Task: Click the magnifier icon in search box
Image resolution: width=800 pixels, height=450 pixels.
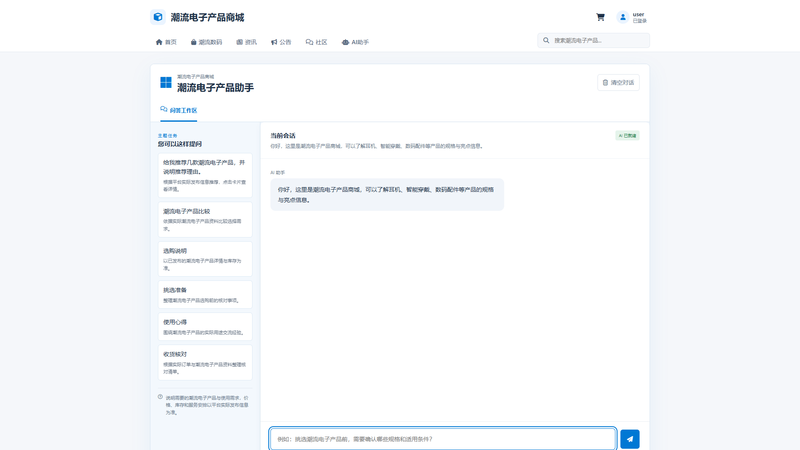Action: pyautogui.click(x=546, y=40)
